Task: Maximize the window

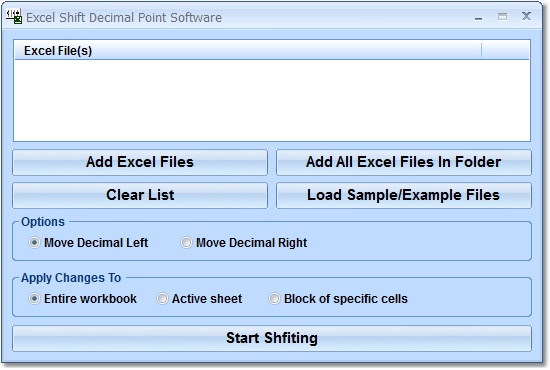Action: [x=502, y=16]
